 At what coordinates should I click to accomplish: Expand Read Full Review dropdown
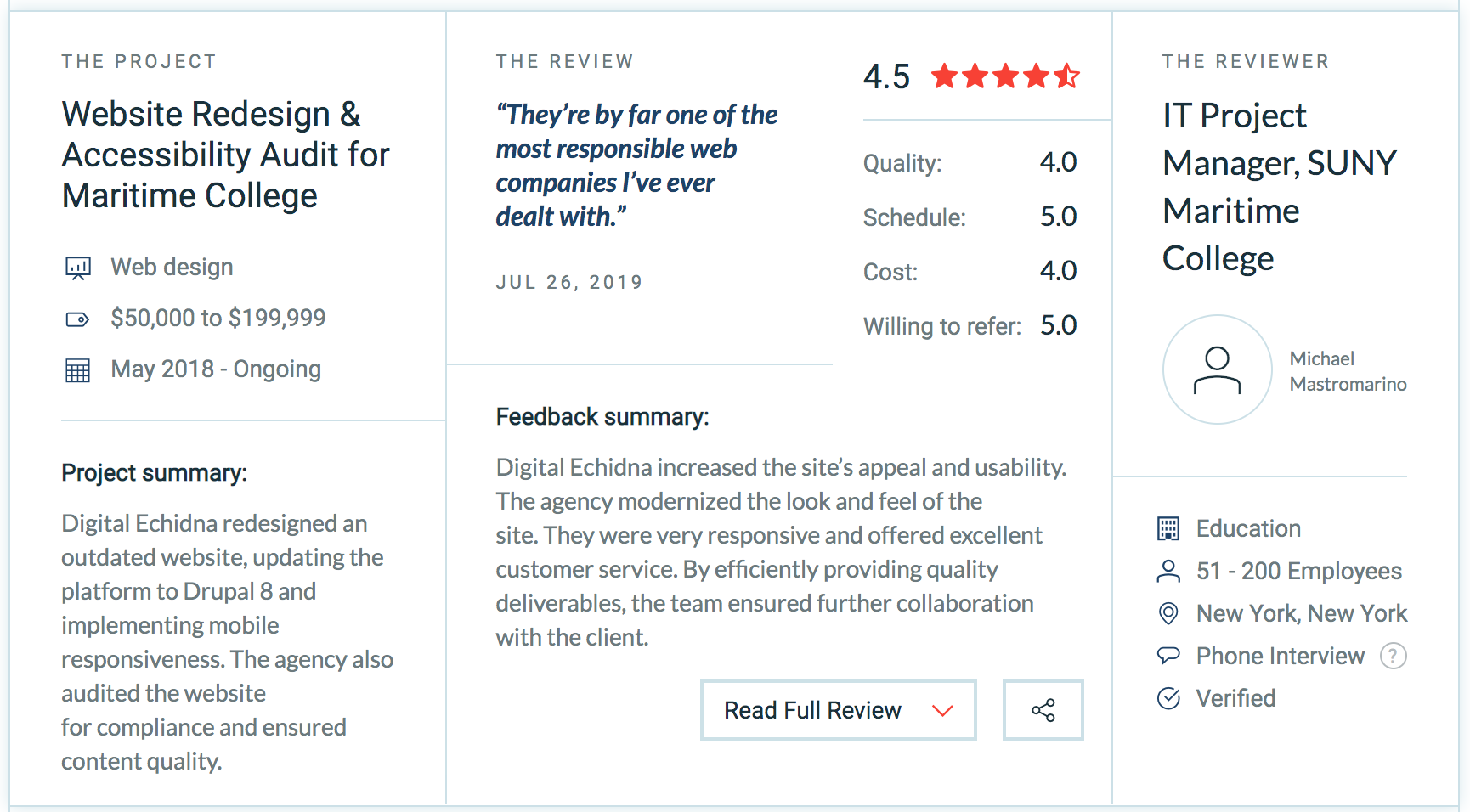[x=838, y=710]
